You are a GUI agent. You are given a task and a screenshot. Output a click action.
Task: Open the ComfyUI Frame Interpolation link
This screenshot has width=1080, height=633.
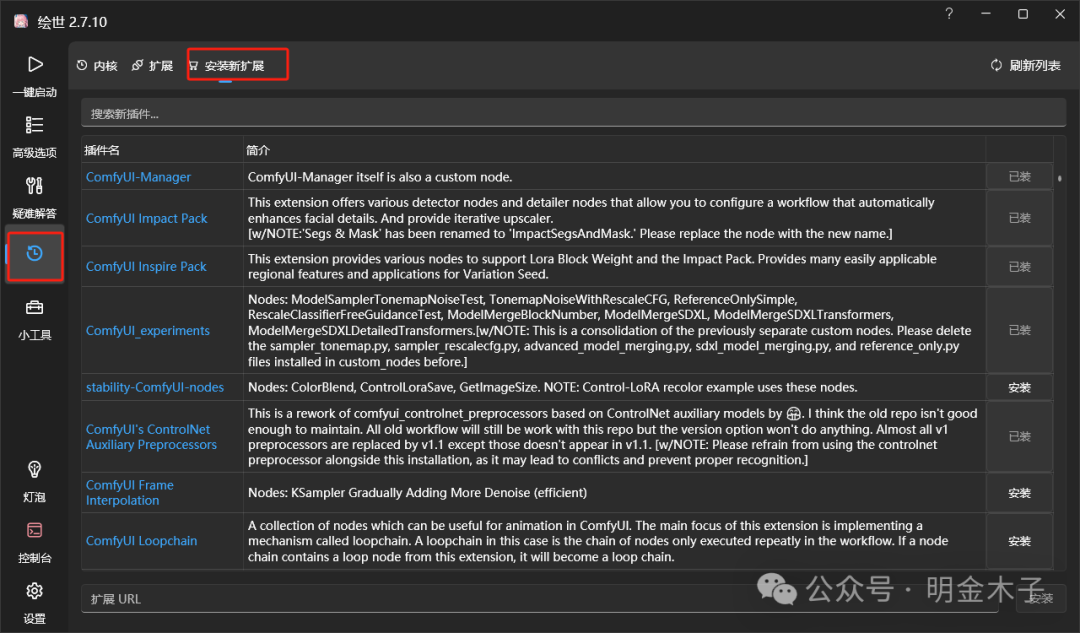pyautogui.click(x=129, y=492)
